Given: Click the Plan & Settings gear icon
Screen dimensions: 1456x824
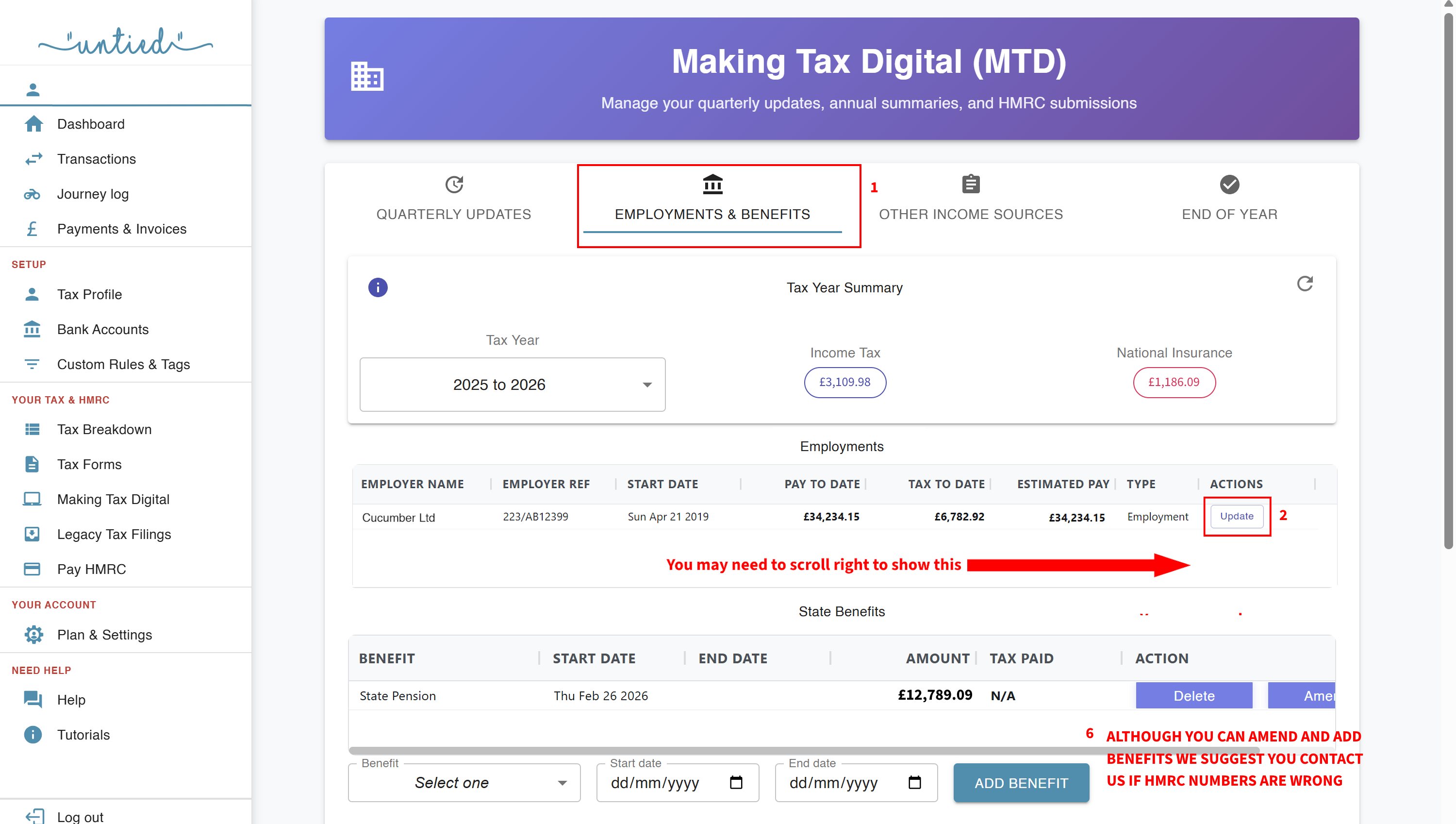Looking at the screenshot, I should pos(33,635).
